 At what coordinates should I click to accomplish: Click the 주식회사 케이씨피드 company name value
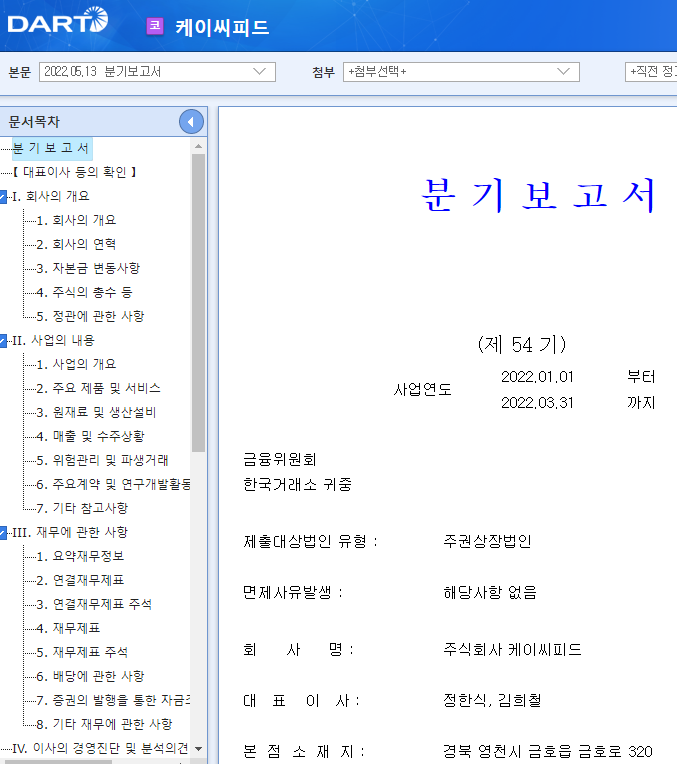[512, 649]
